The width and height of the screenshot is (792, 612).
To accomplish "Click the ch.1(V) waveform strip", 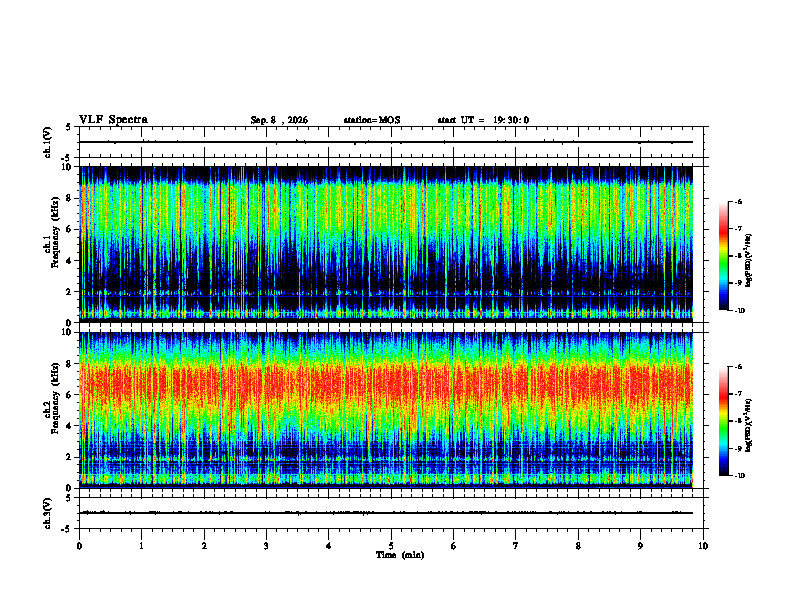I will coord(386,142).
